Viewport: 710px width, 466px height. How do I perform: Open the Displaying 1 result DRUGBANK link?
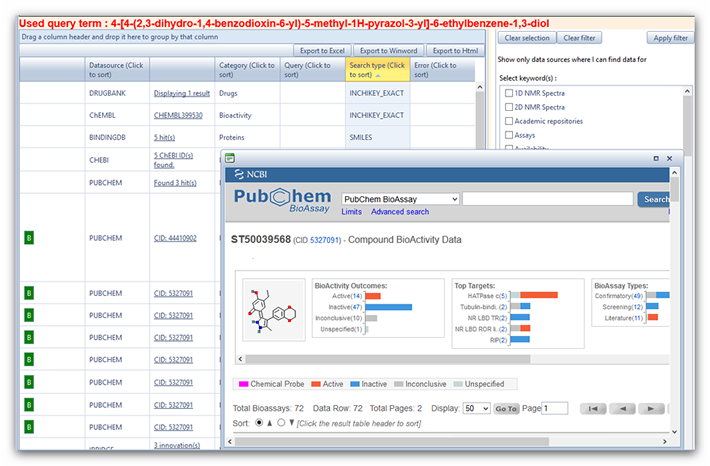[182, 93]
